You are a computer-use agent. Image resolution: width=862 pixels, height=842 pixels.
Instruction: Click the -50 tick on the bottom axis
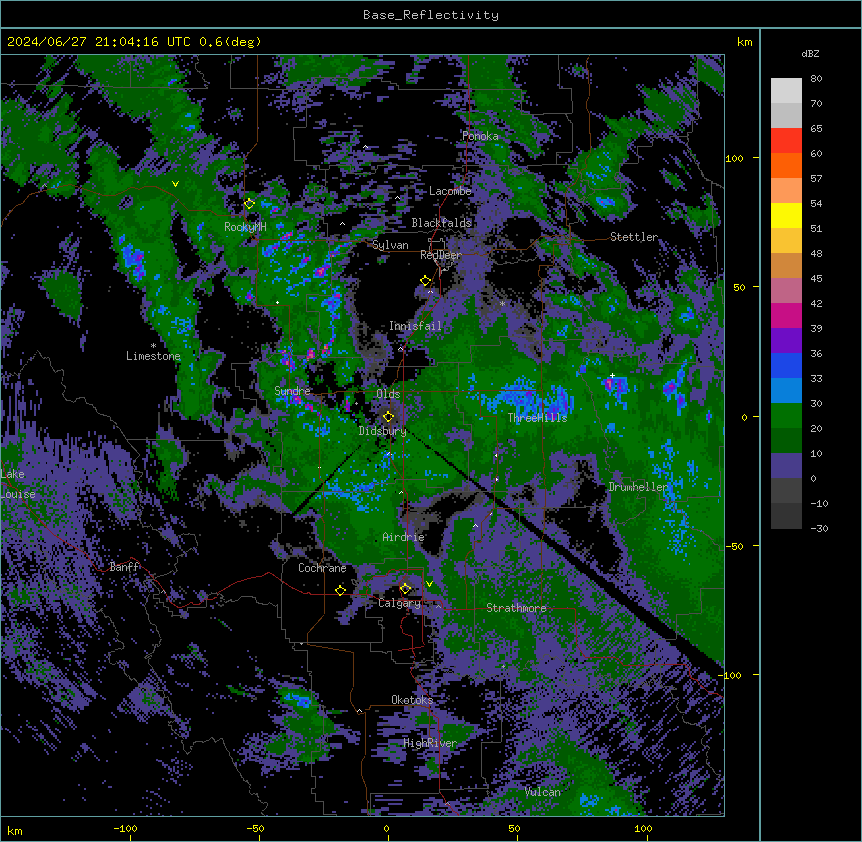[x=255, y=829]
